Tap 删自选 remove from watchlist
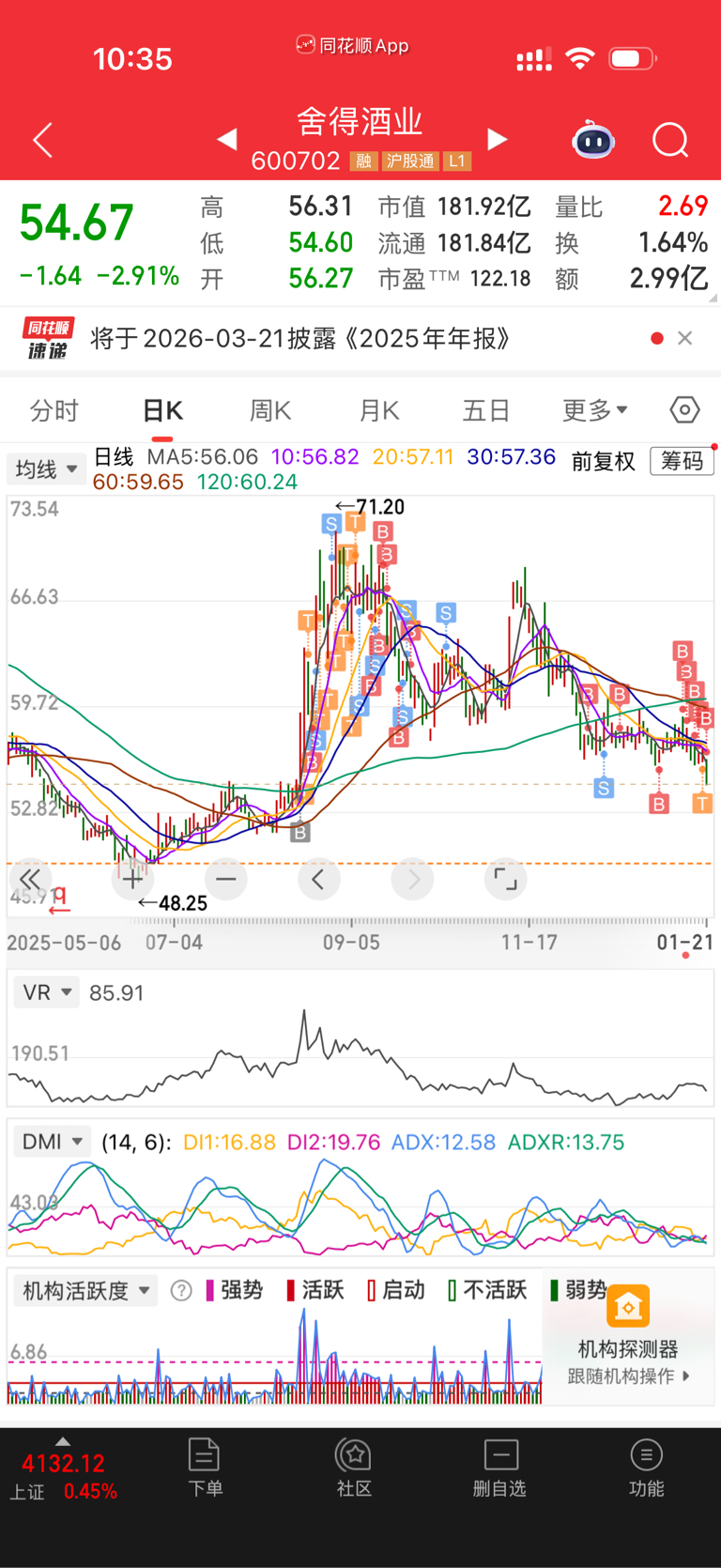This screenshot has width=721, height=1568. (x=499, y=1468)
